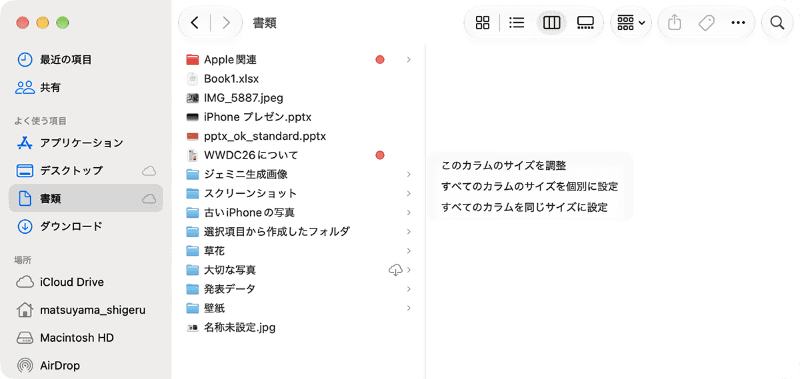Open デスクトップ in the sidebar

coord(86,170)
